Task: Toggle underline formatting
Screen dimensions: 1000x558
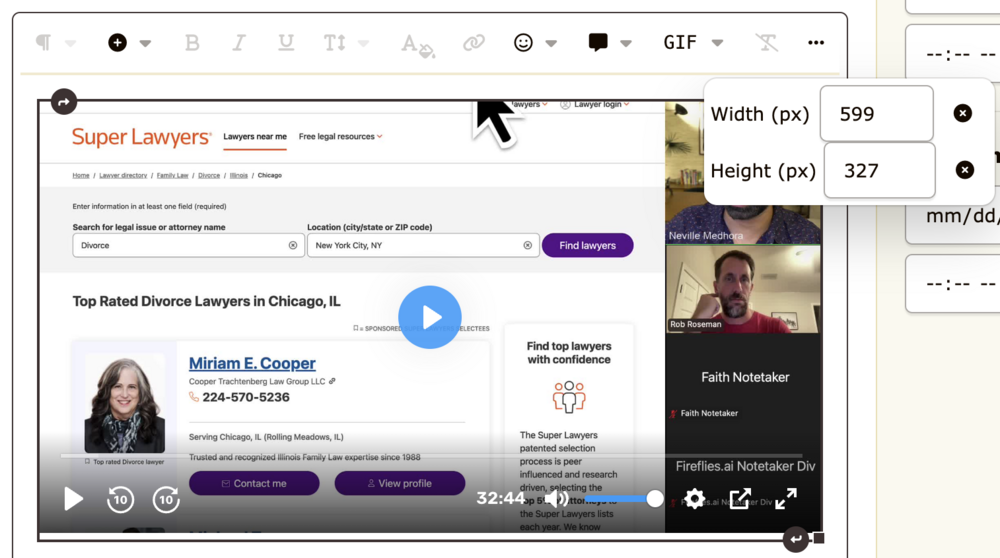Action: click(286, 43)
